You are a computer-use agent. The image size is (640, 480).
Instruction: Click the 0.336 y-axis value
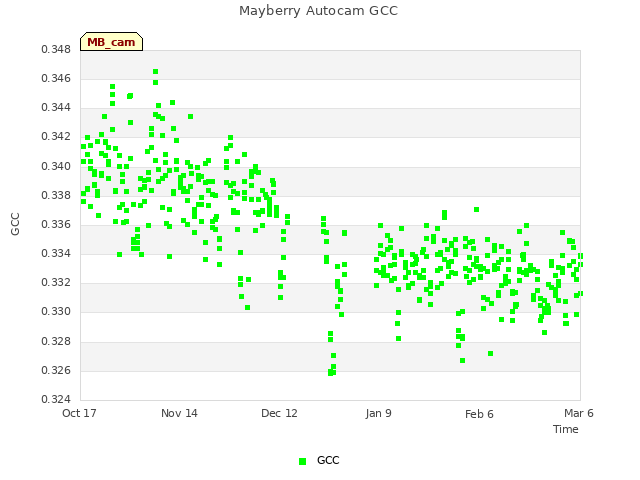coord(56,224)
